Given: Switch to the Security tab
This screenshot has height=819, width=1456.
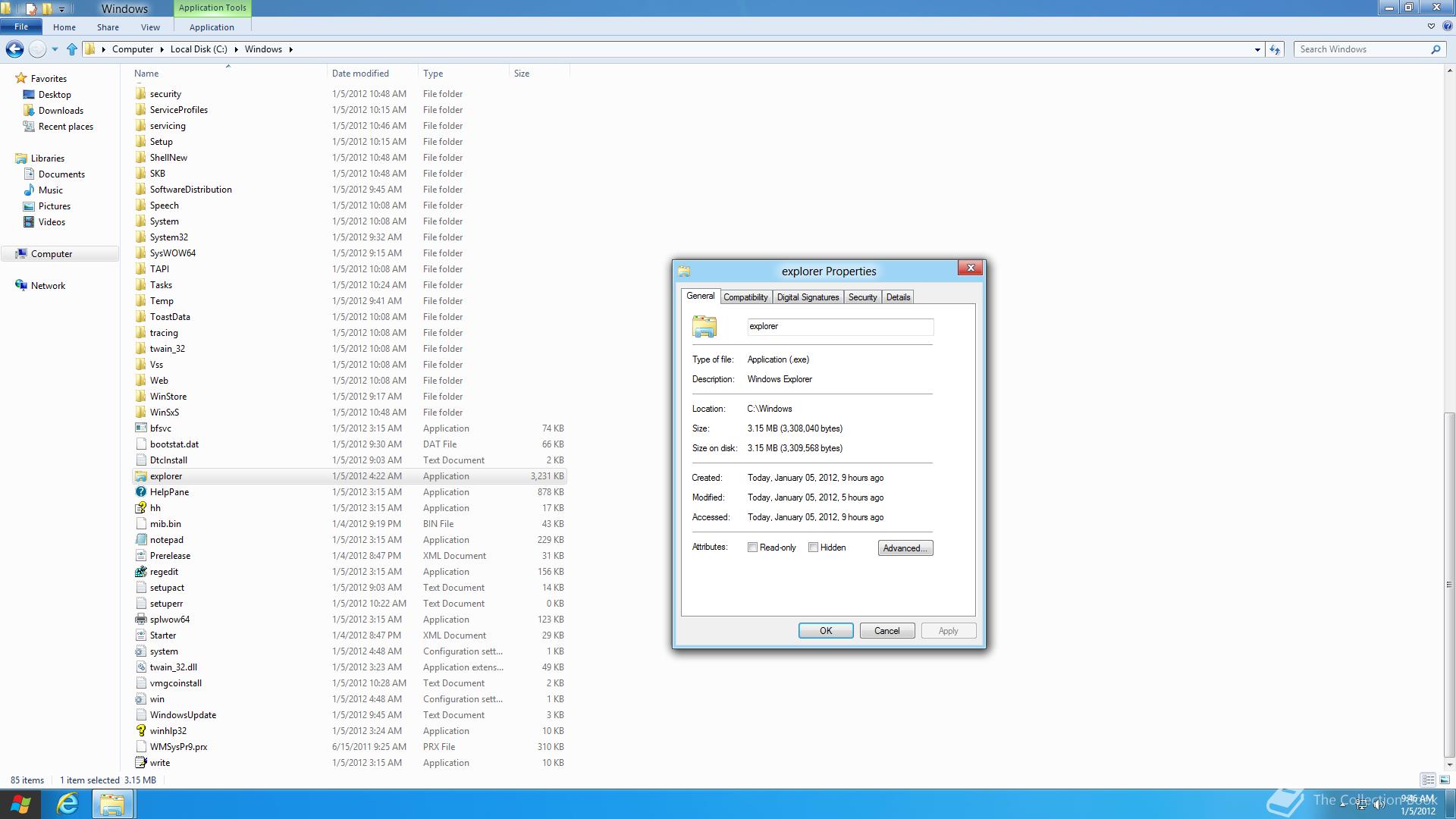Looking at the screenshot, I should [x=862, y=297].
